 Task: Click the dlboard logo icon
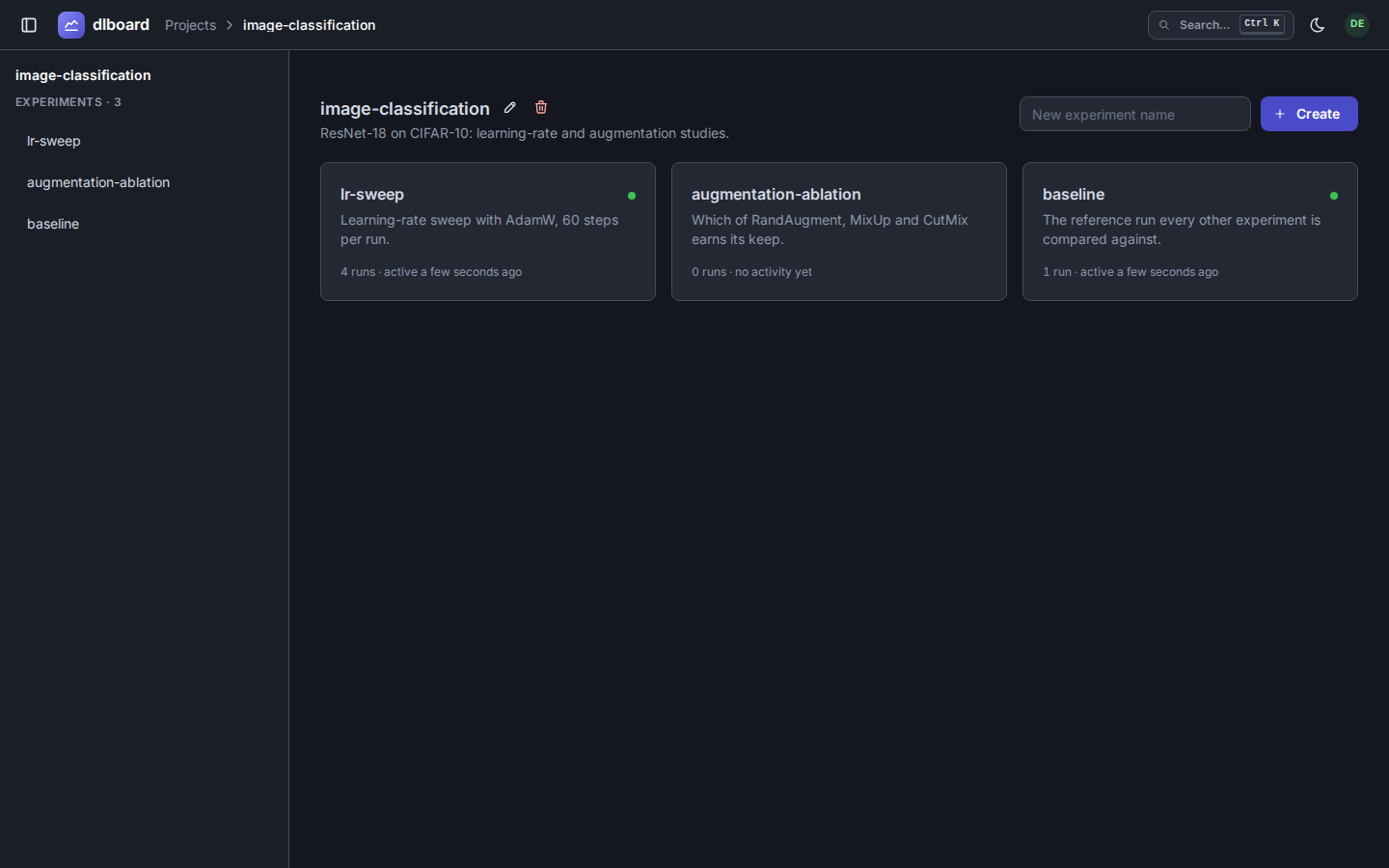click(71, 25)
